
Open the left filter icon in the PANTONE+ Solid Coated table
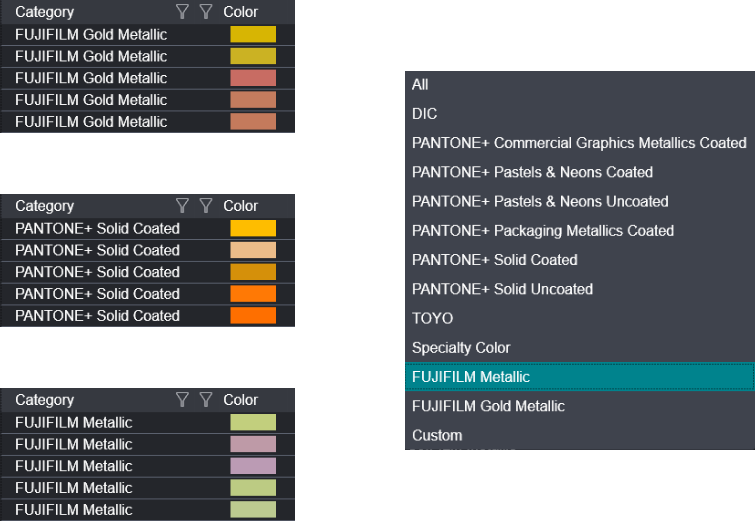(x=182, y=206)
